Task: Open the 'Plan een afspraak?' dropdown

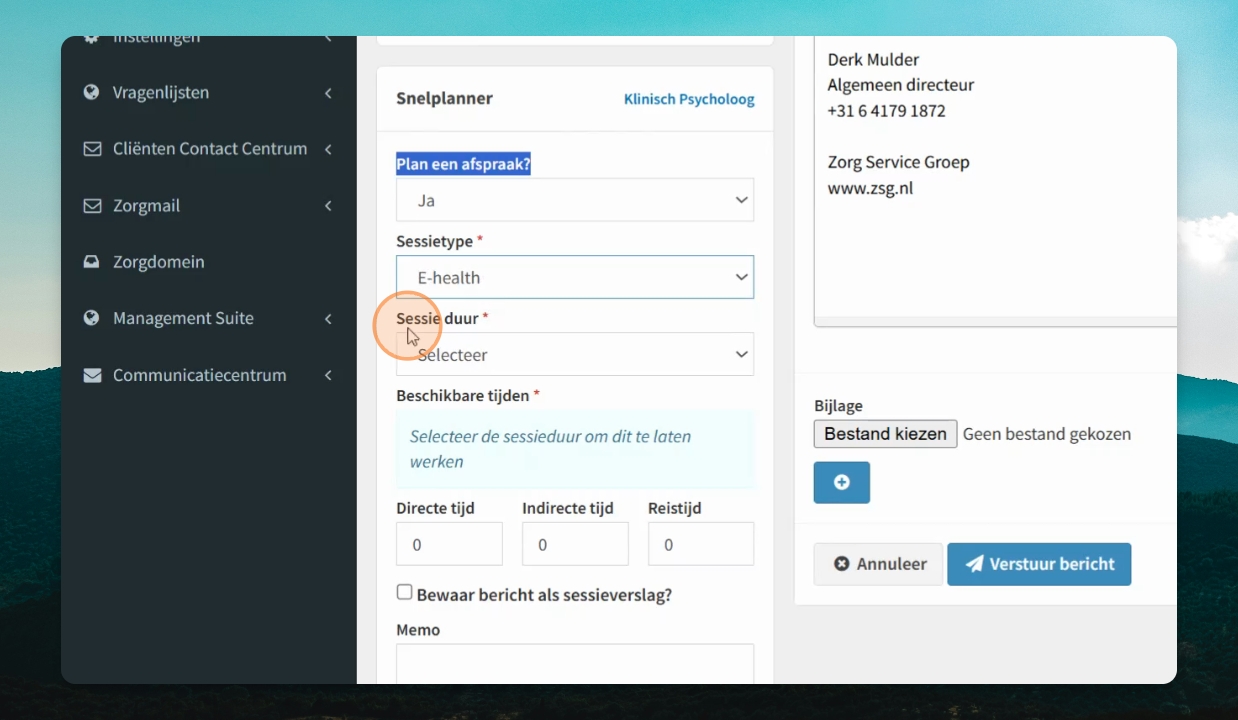Action: (x=575, y=200)
